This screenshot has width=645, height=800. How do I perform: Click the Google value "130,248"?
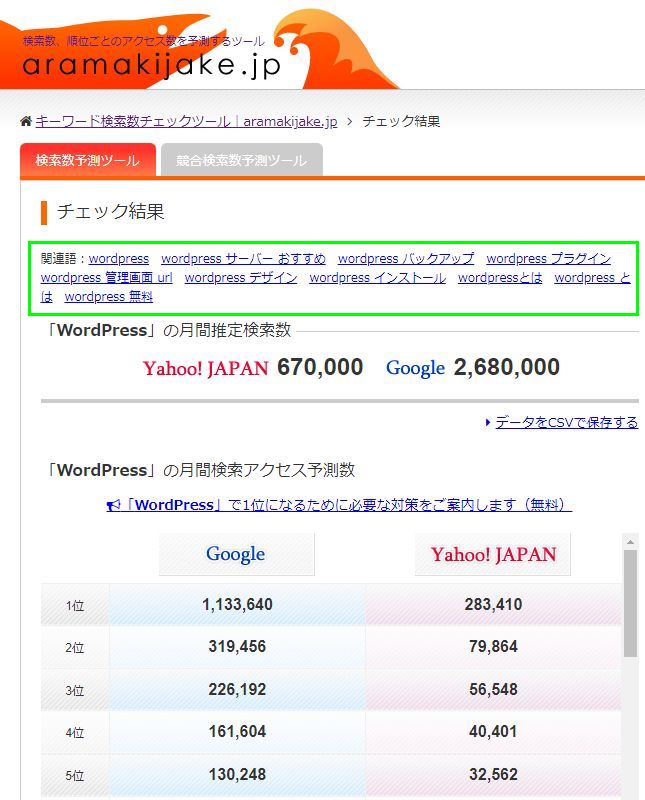[x=237, y=774]
